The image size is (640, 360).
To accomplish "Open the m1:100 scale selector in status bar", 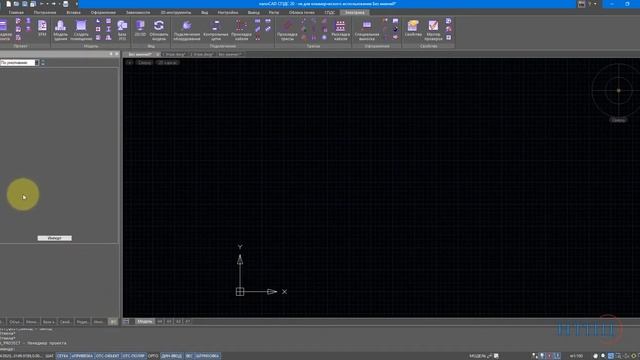I will [x=576, y=356].
